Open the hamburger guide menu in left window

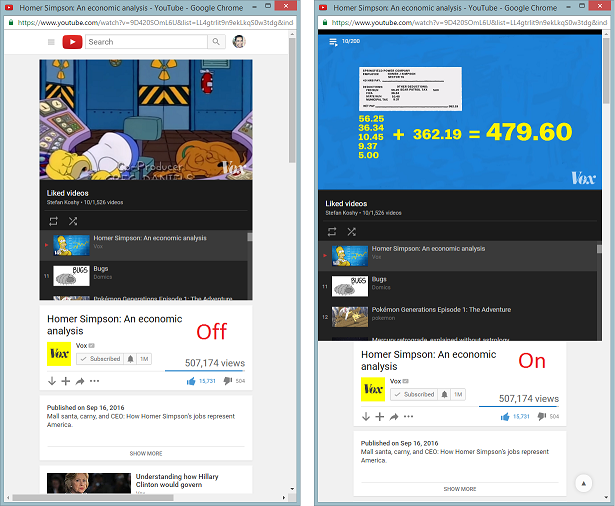(x=51, y=42)
